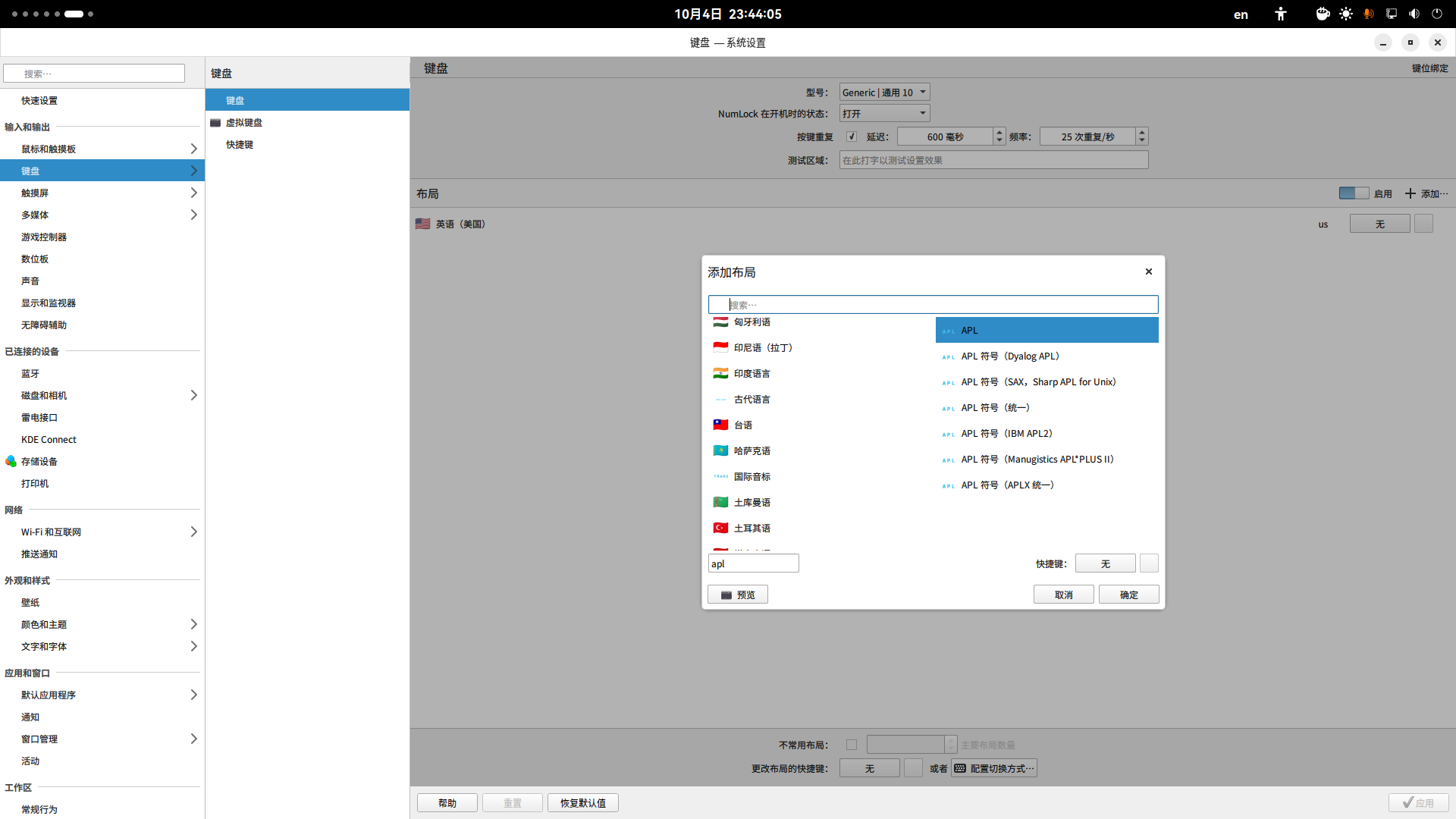The height and width of the screenshot is (819, 1456).
Task: Click the plus icon to add layout
Action: 1410,194
